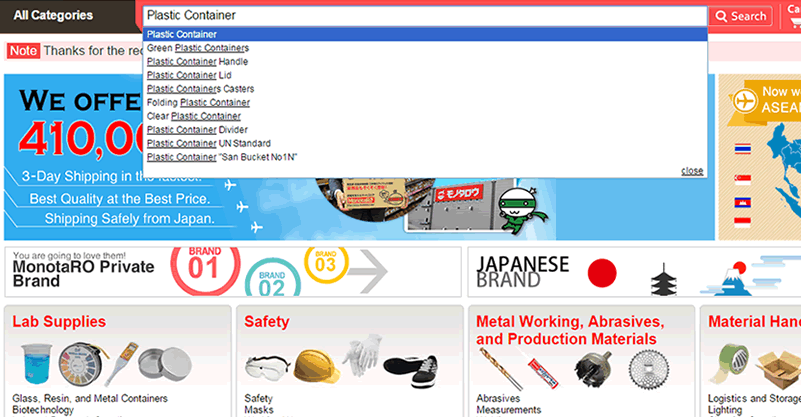Image resolution: width=801 pixels, height=417 pixels.
Task: Click the cardboard box image
Action: coord(779,370)
